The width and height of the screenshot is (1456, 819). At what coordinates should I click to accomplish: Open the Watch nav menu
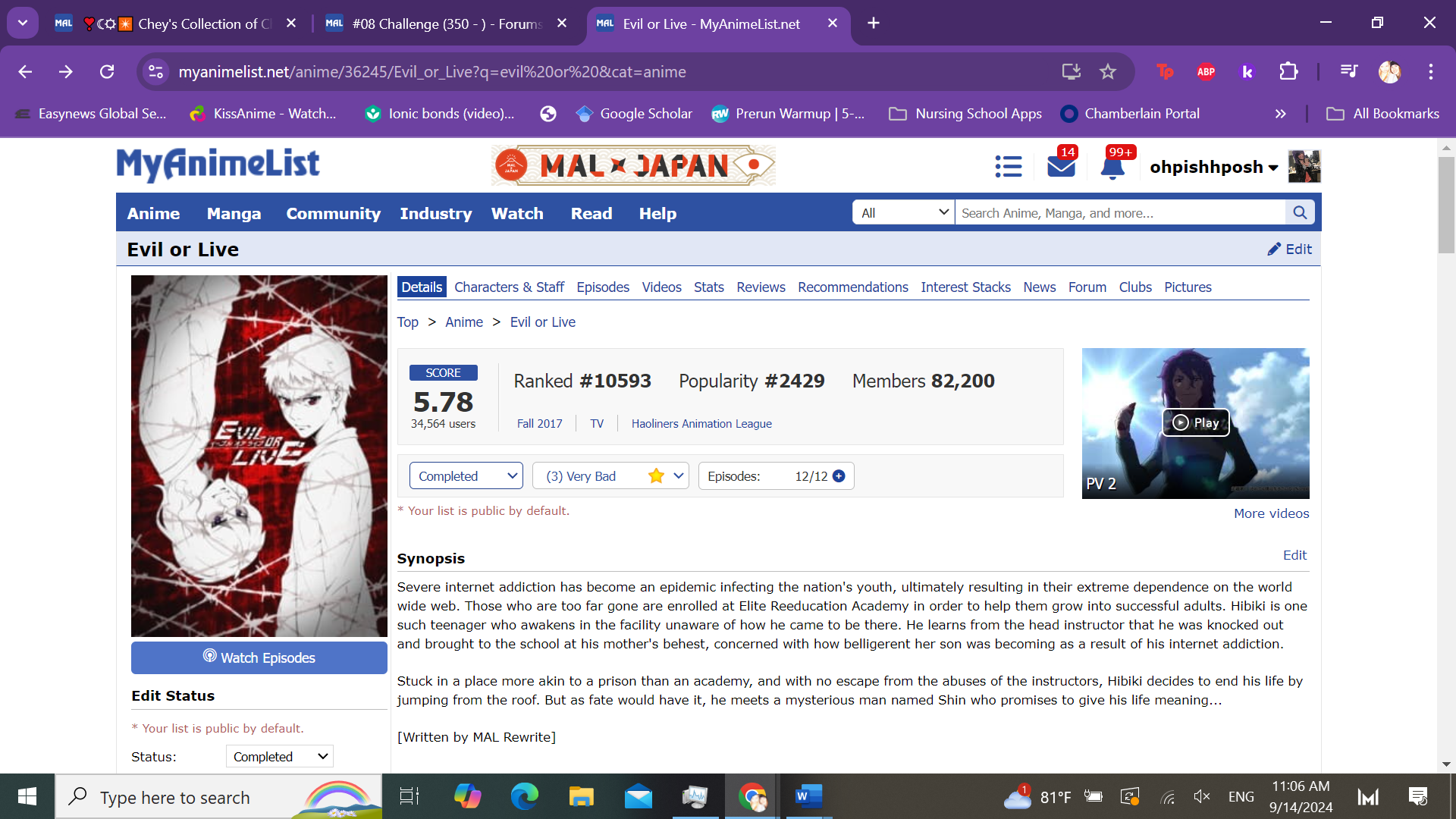point(517,213)
